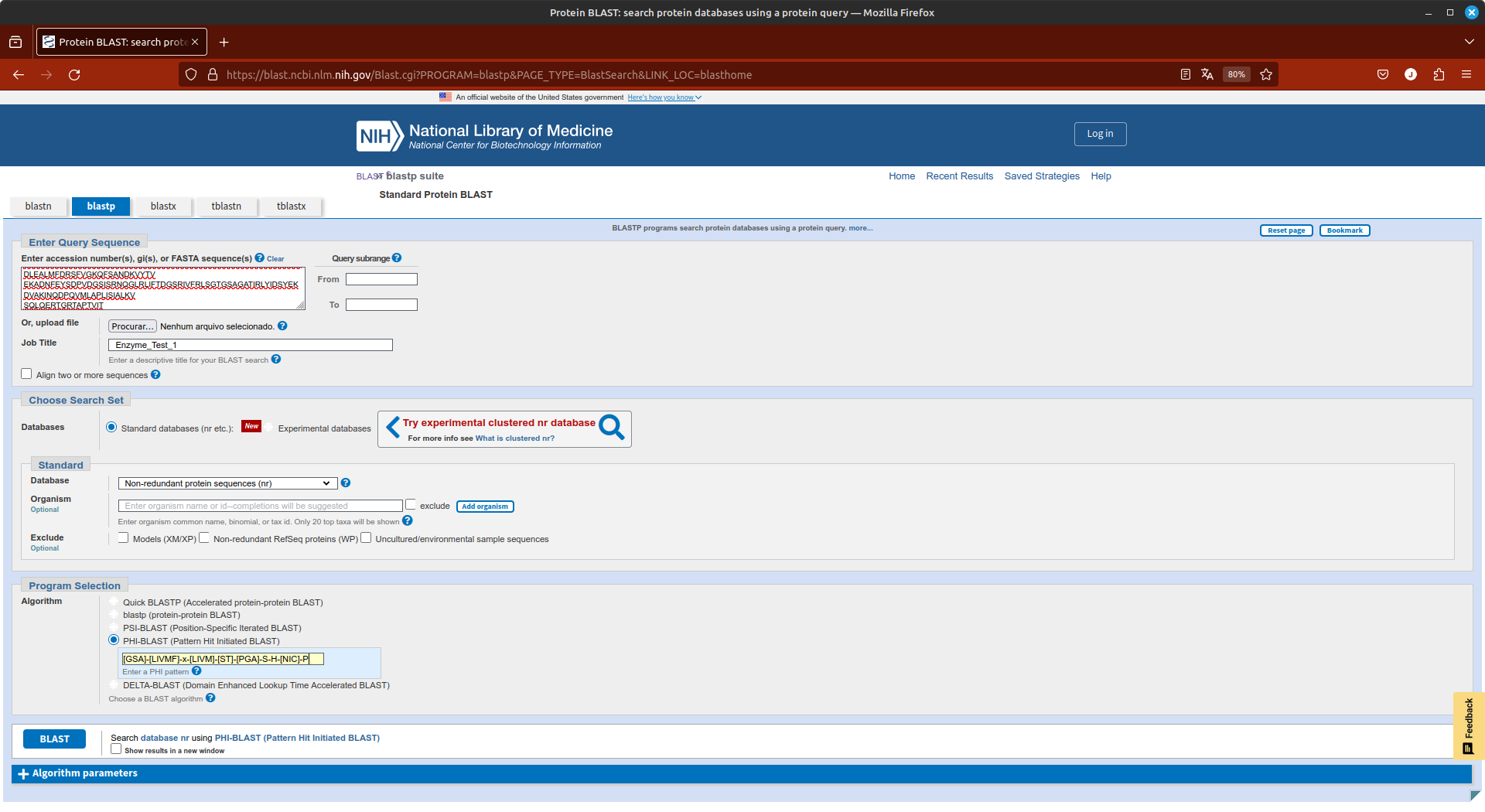Click the site lock icon in address bar
The width and height of the screenshot is (1485, 812).
[x=213, y=75]
